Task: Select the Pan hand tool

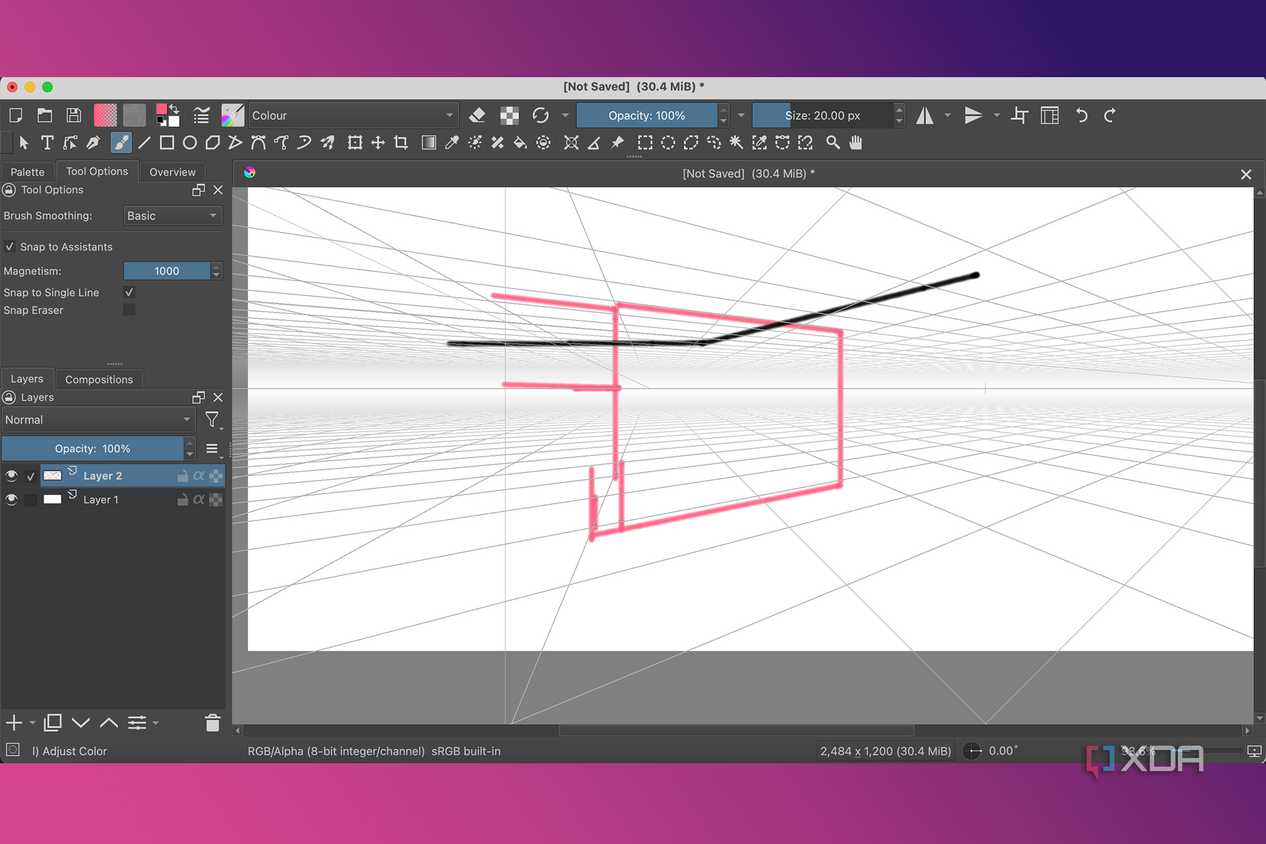Action: click(856, 143)
